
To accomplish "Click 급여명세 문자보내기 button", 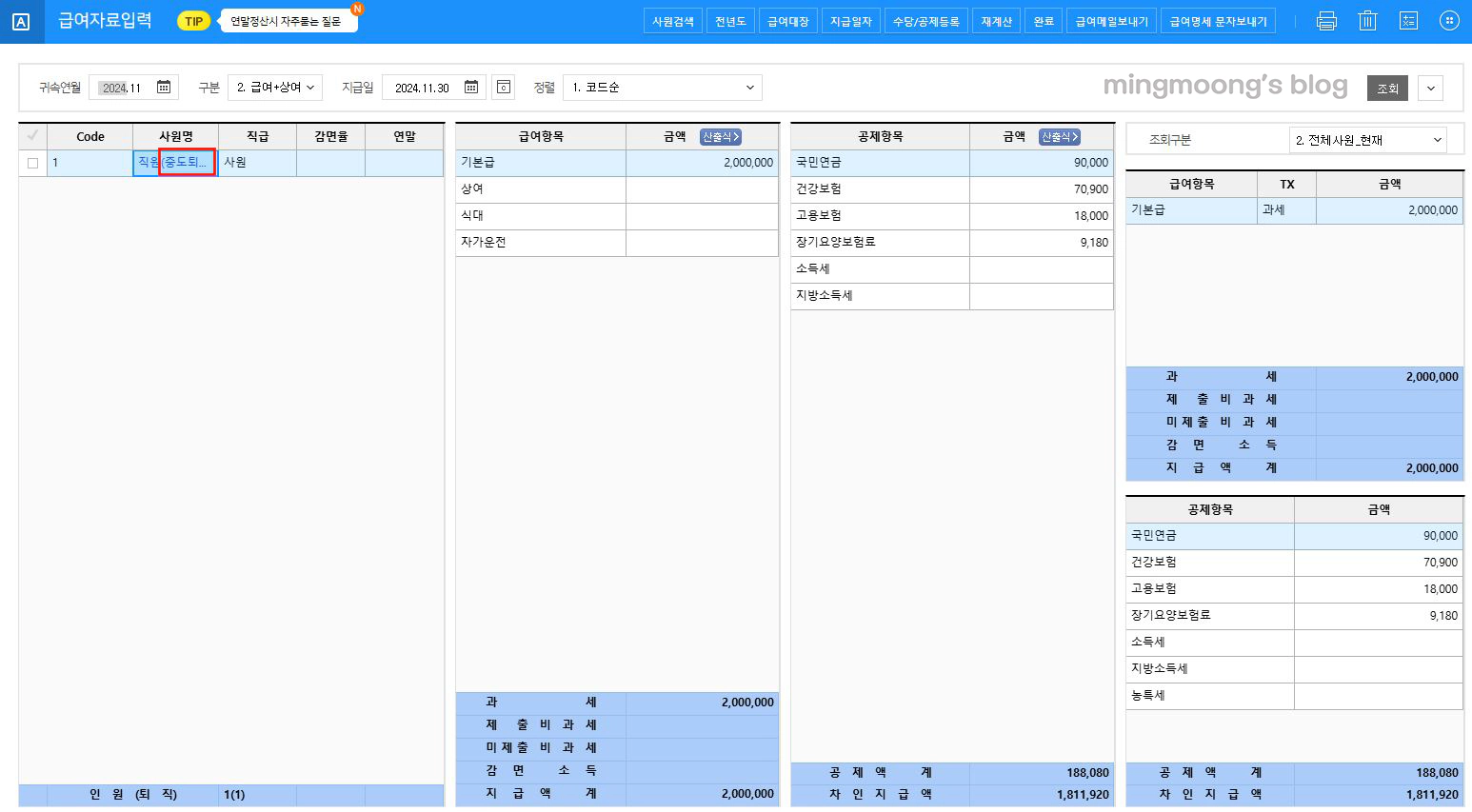I will click(1219, 21).
